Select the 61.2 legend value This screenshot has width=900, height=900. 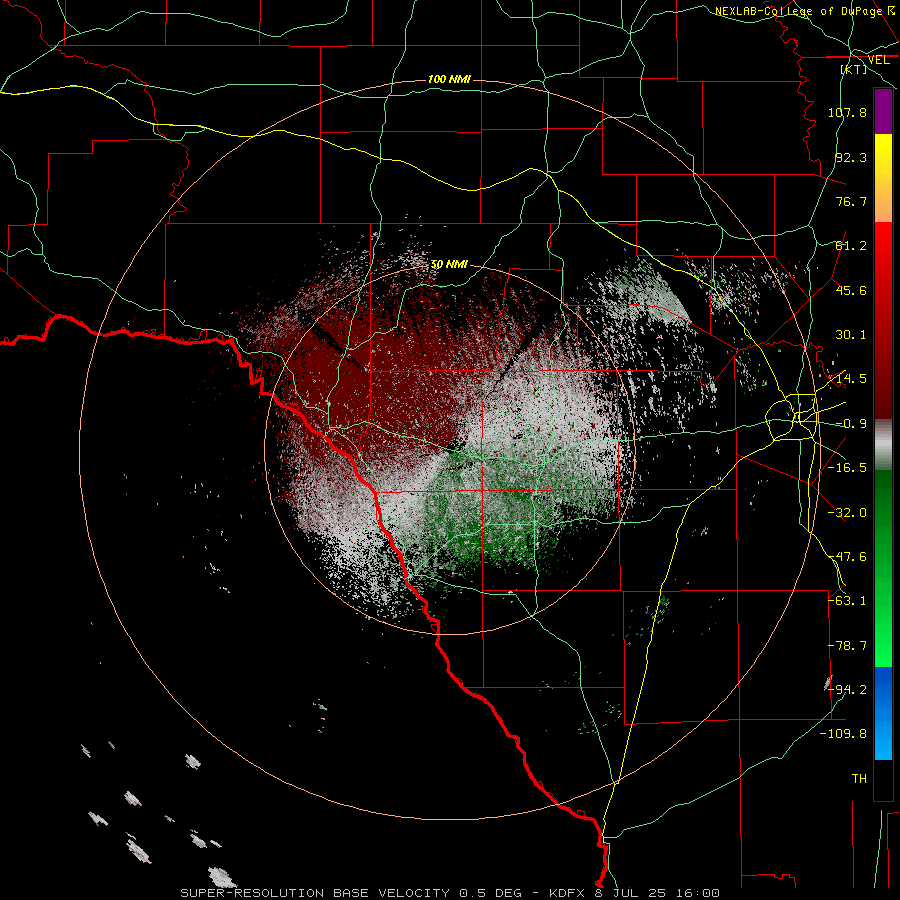851,246
